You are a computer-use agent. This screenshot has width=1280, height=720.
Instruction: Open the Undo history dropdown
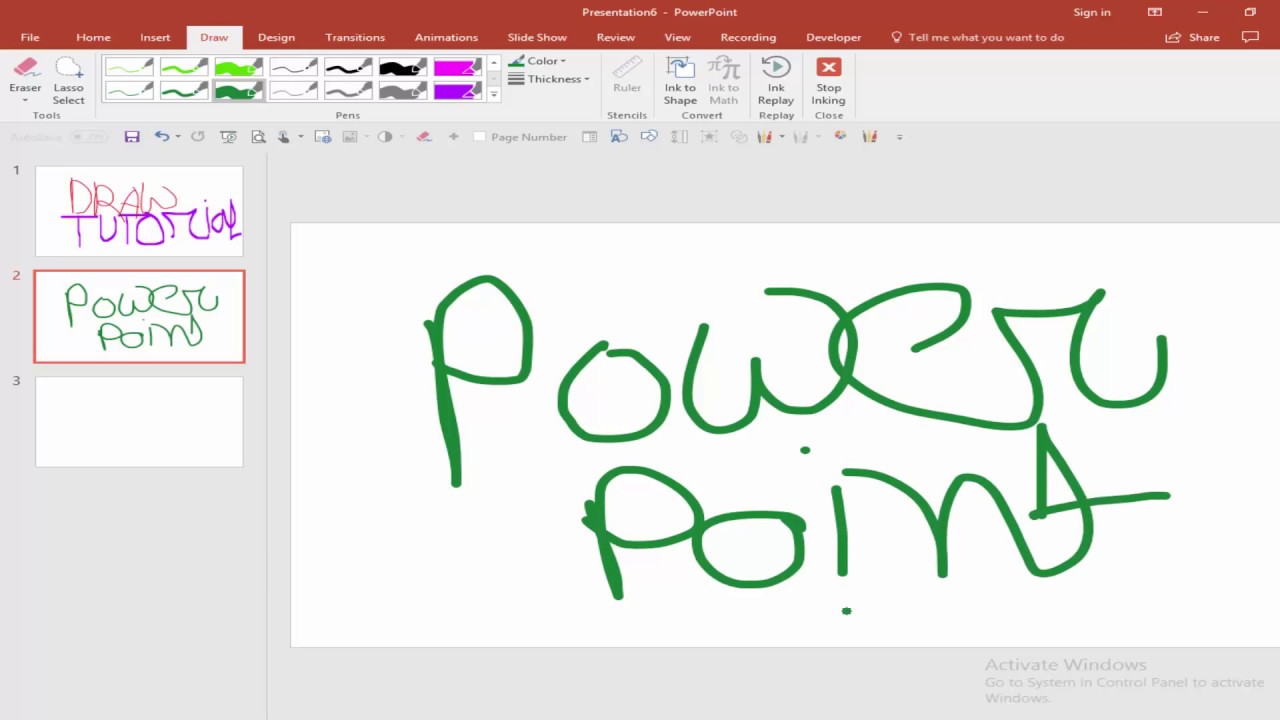(178, 137)
